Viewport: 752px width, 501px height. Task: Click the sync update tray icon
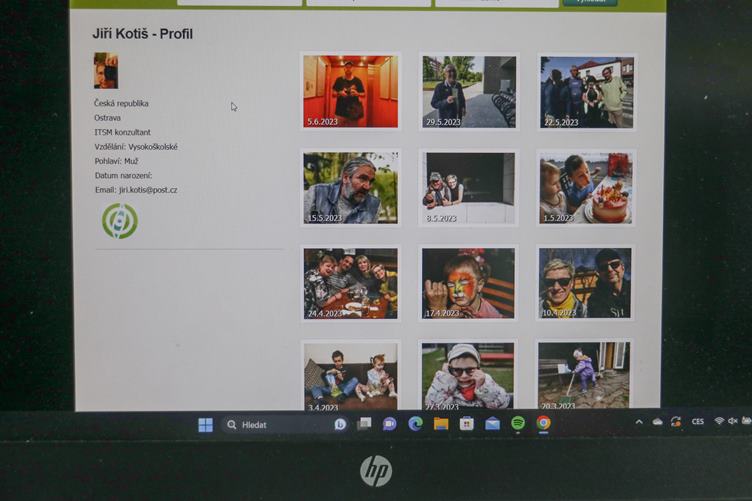[676, 421]
